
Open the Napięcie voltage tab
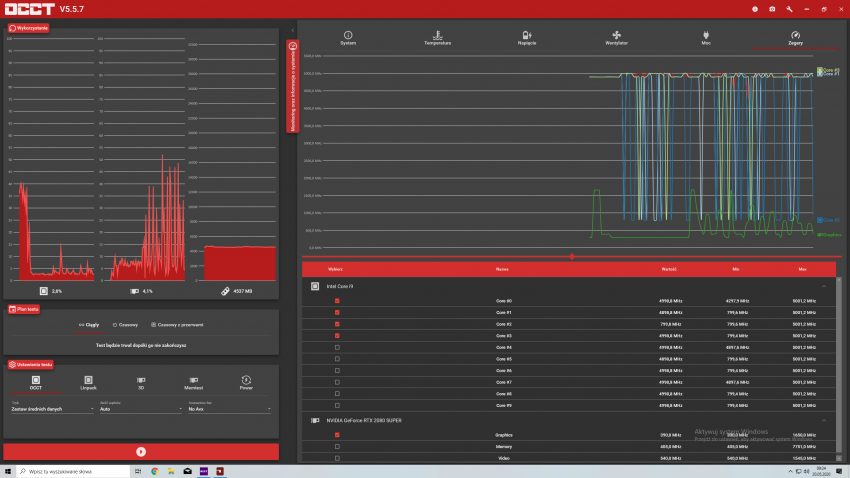coord(527,38)
